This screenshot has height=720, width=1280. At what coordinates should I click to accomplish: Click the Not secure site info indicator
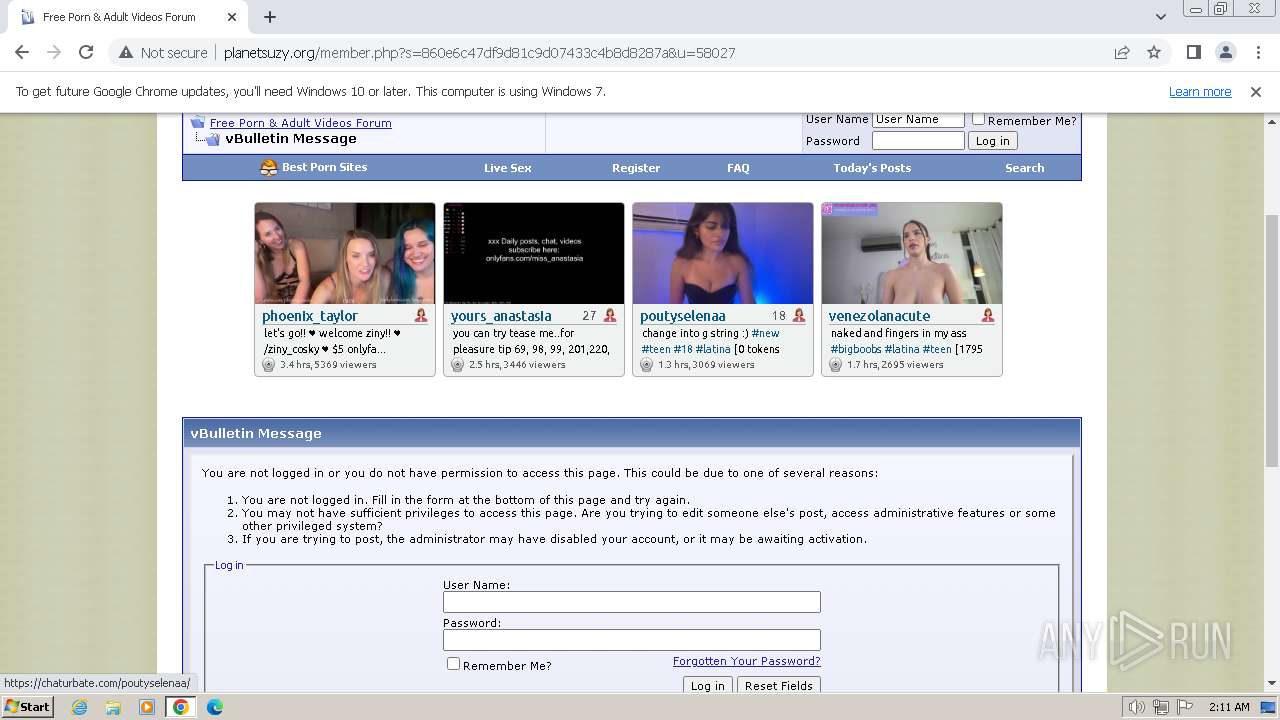[163, 53]
